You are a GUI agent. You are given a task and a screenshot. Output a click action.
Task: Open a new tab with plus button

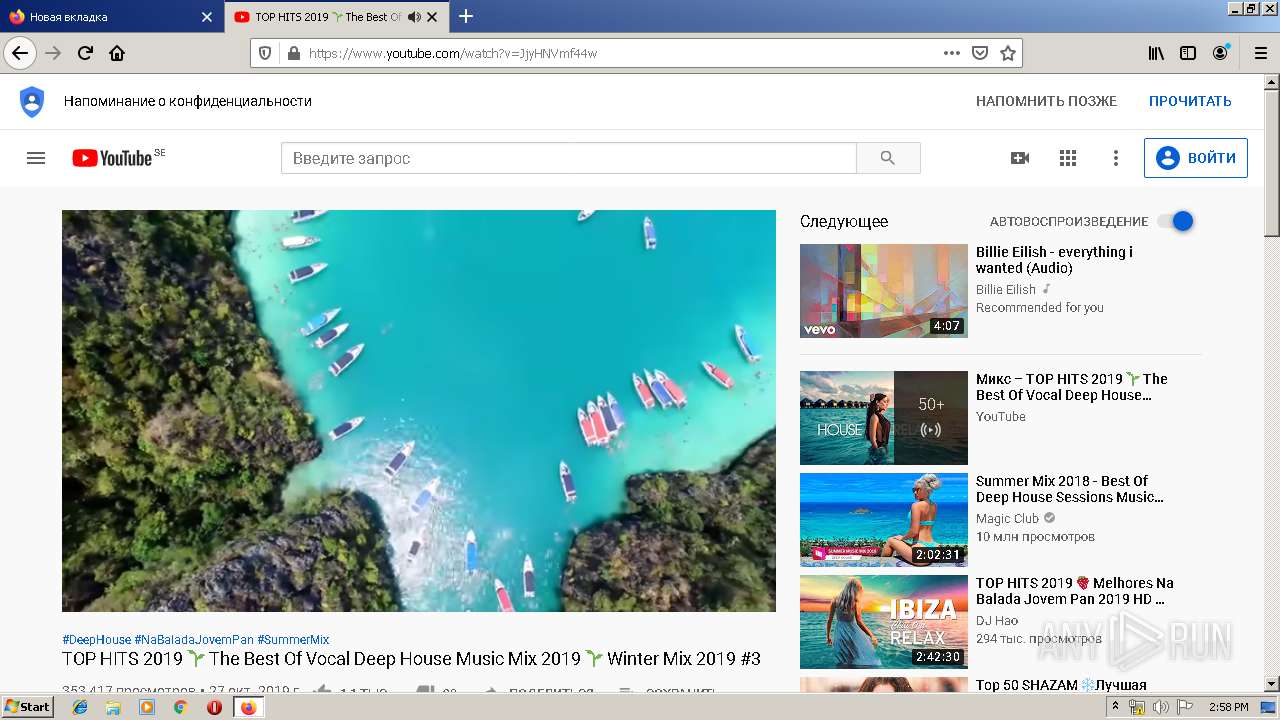pyautogui.click(x=466, y=16)
